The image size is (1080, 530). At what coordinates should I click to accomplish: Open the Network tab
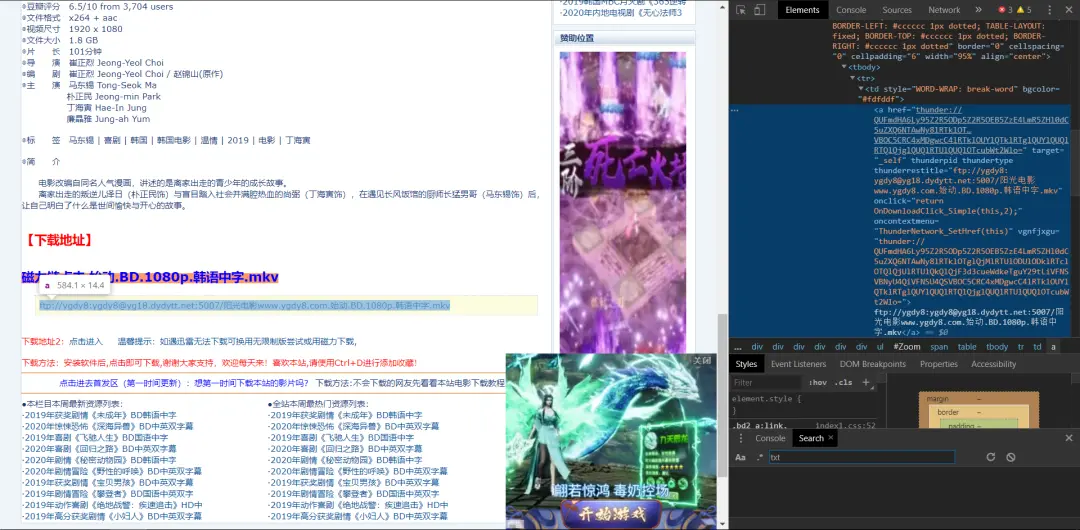pos(944,10)
